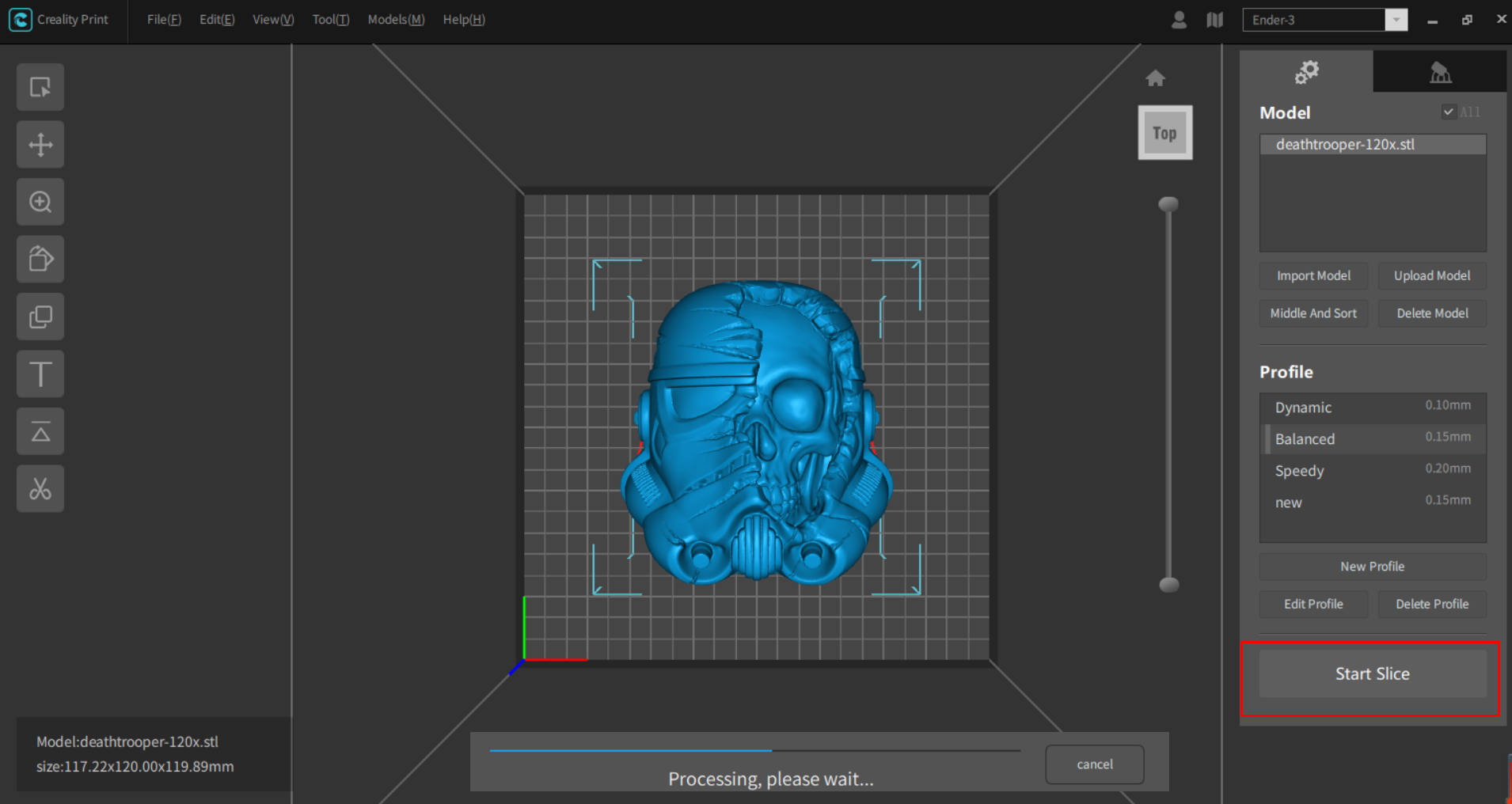This screenshot has width=1512, height=804.
Task: Activate the Scale tool
Action: 40,202
